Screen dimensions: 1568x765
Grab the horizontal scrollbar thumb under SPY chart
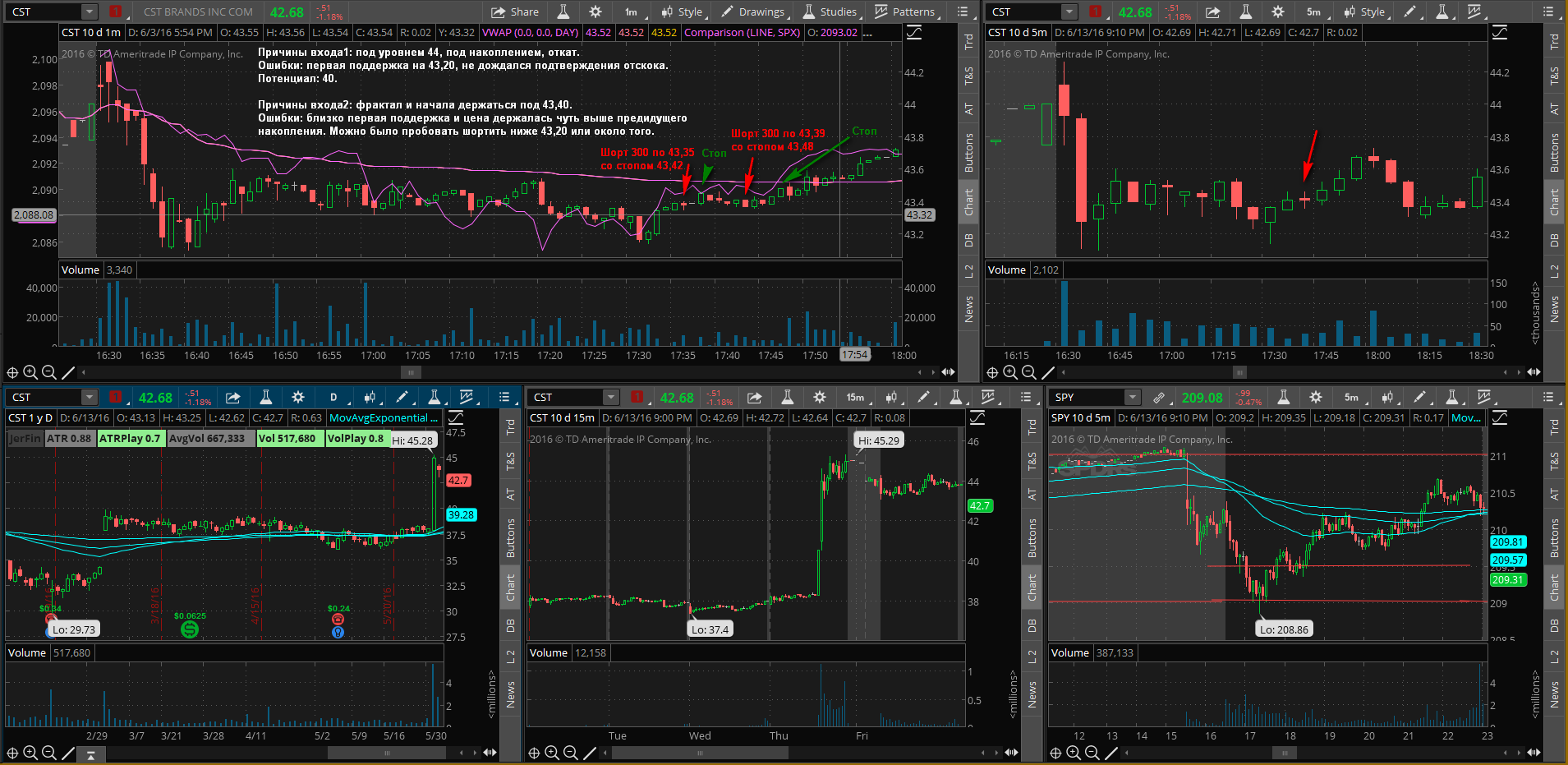pos(1284,753)
